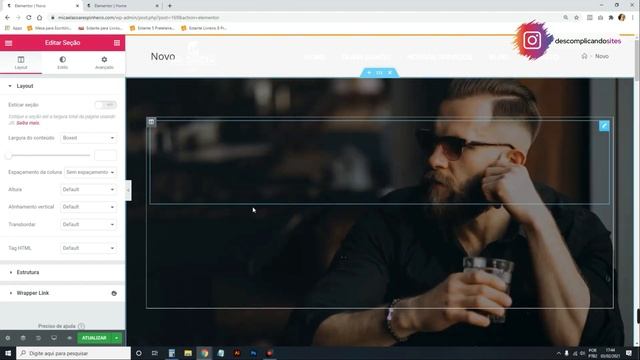Follow the Saiba mais link
Viewport: 640px width, 360px height.
28,123
